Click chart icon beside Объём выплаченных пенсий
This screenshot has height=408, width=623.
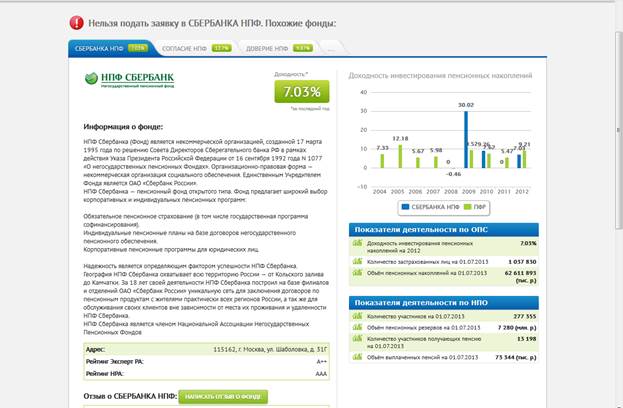point(357,356)
